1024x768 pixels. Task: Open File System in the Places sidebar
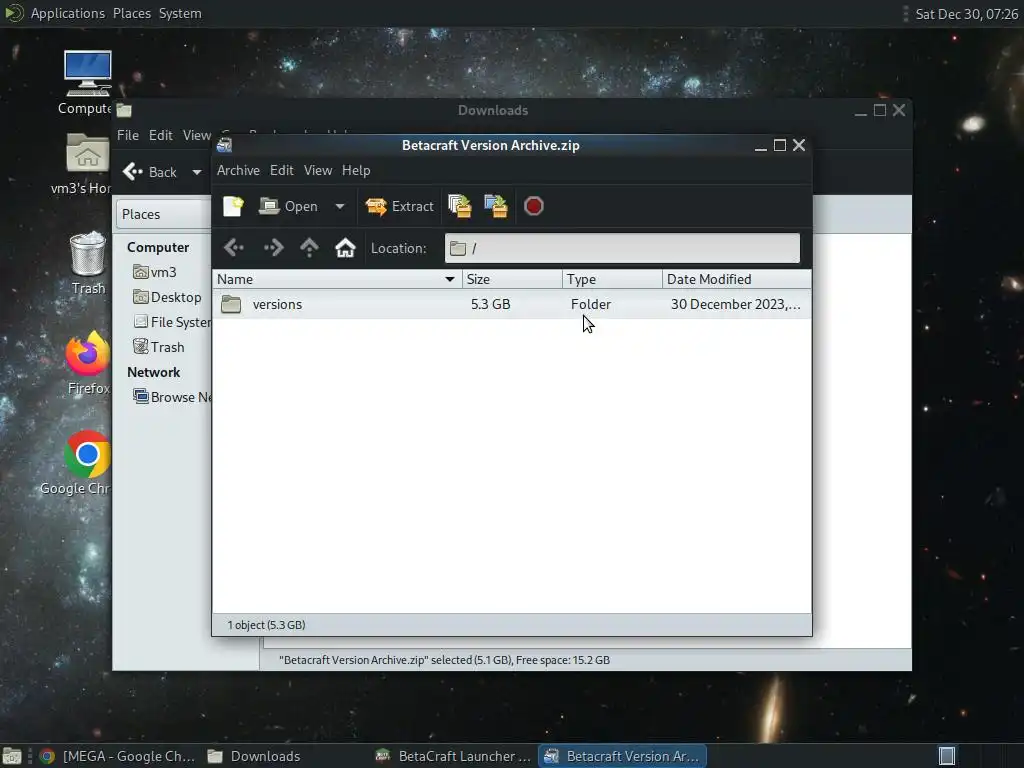tap(172, 322)
